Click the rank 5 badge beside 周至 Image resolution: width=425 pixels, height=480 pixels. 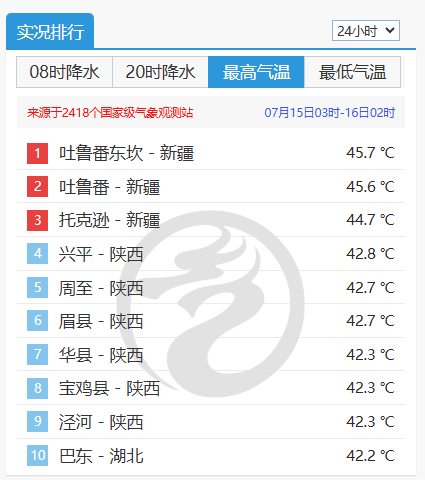[37, 287]
